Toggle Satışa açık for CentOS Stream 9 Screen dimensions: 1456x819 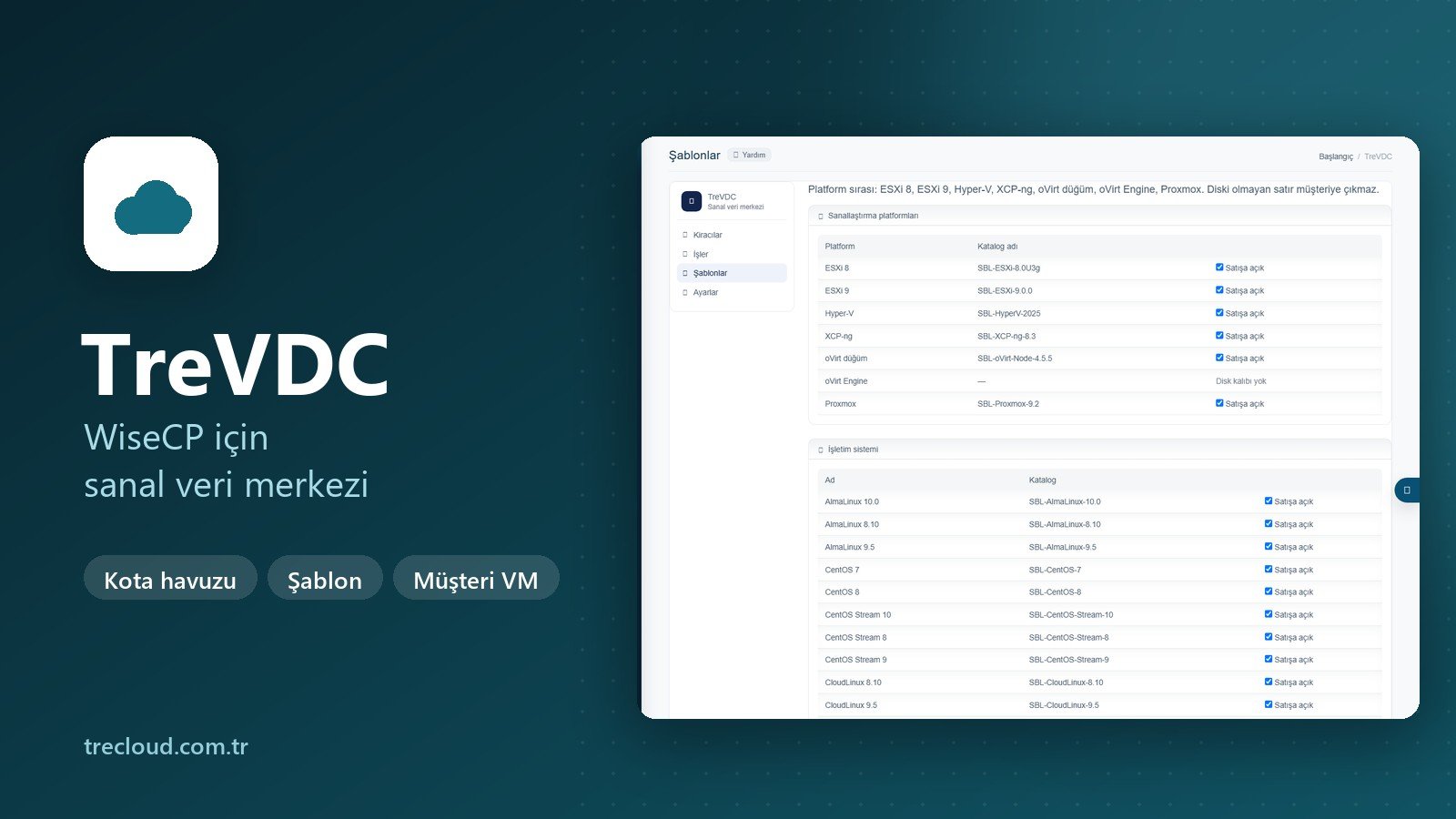1269,660
